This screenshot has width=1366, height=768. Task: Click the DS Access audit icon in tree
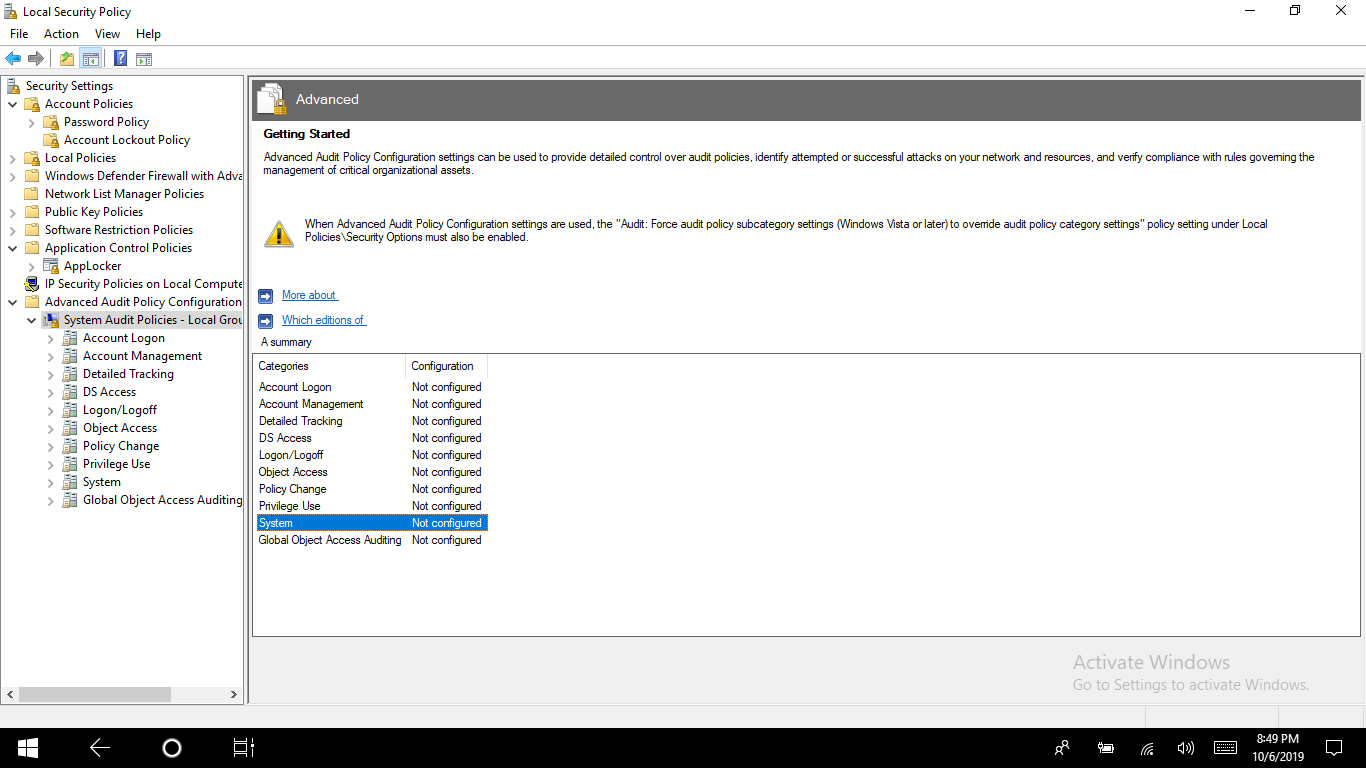click(x=70, y=392)
